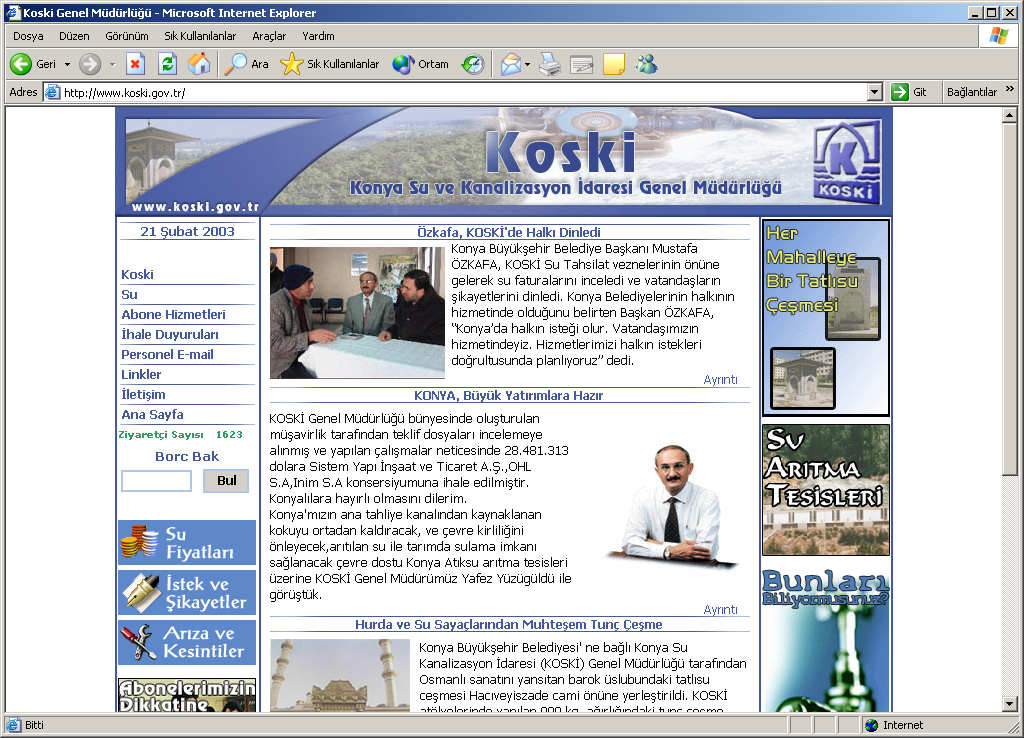Refresh the page with green arrows icon
The width and height of the screenshot is (1024, 738).
[168, 64]
